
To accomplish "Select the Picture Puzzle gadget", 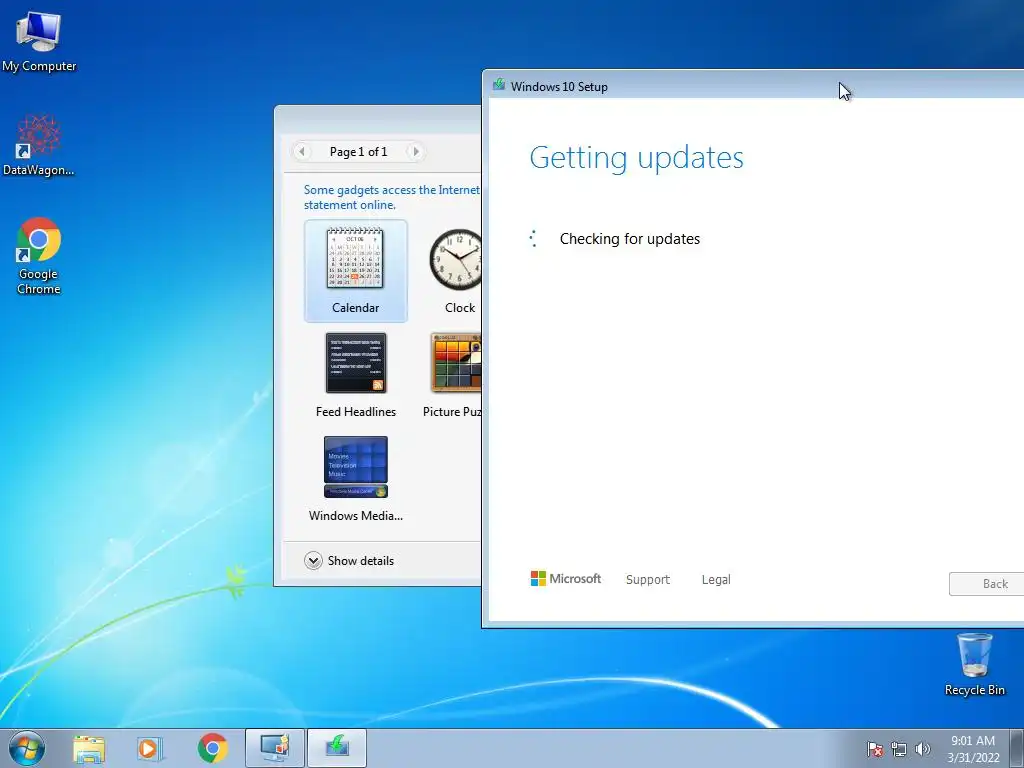I will pyautogui.click(x=452, y=376).
